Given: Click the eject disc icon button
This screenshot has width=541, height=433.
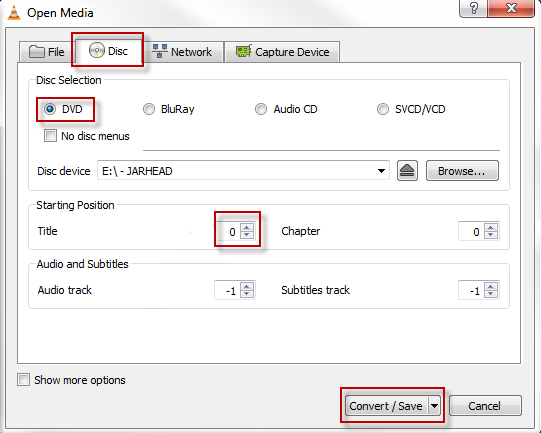Looking at the screenshot, I should pos(407,170).
